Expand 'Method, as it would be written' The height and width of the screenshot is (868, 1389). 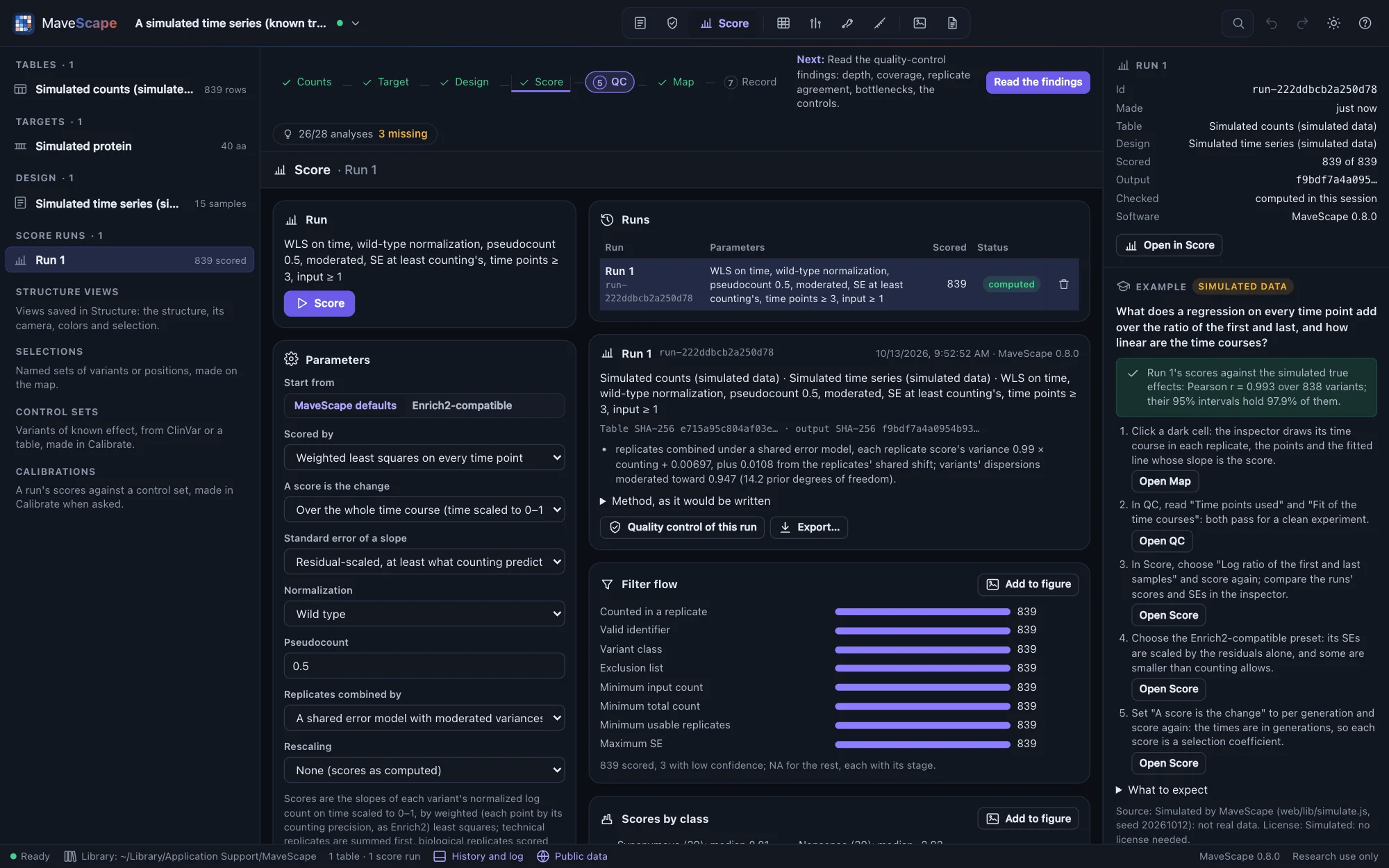click(x=685, y=501)
